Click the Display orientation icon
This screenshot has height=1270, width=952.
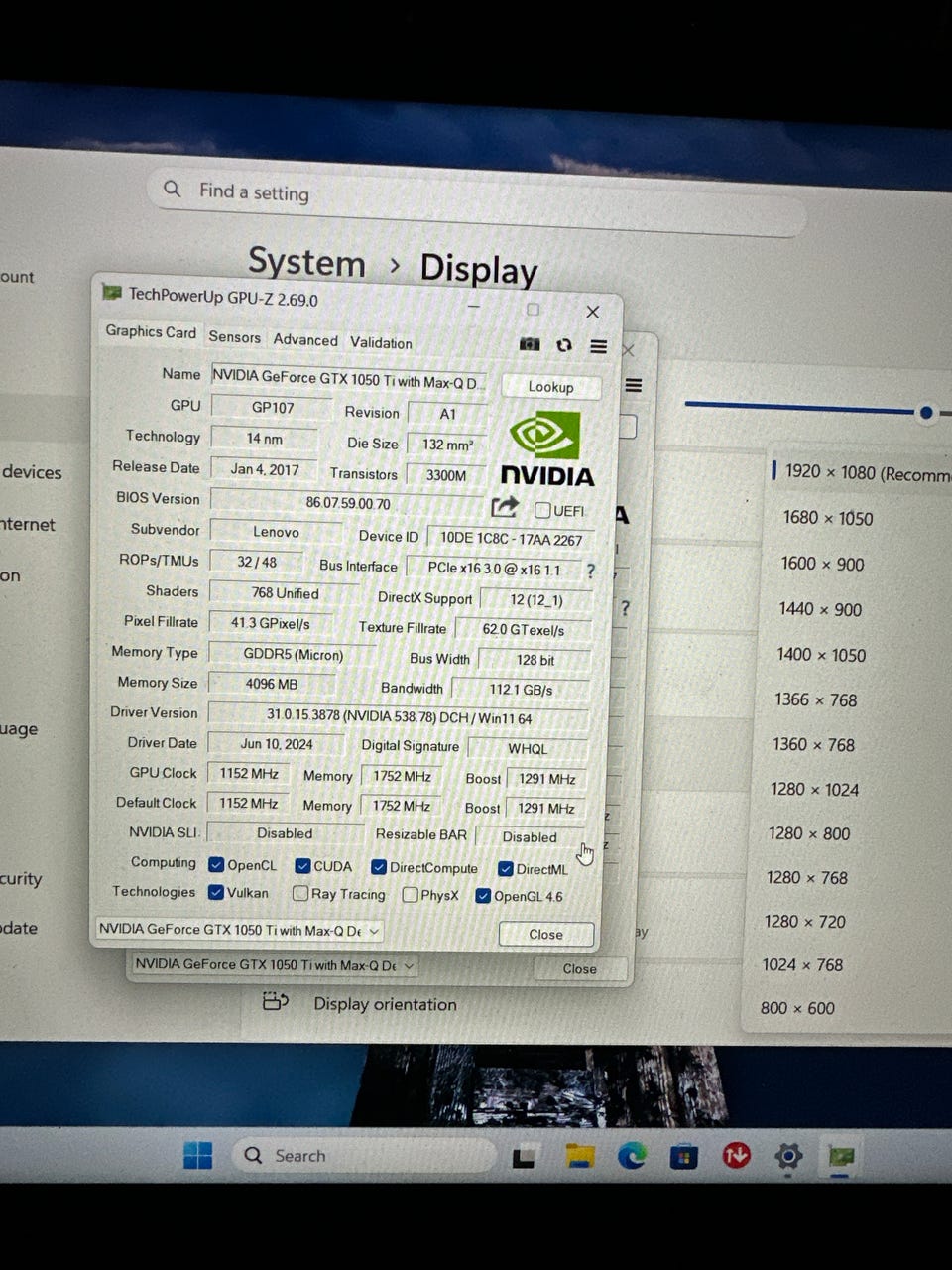275,1001
